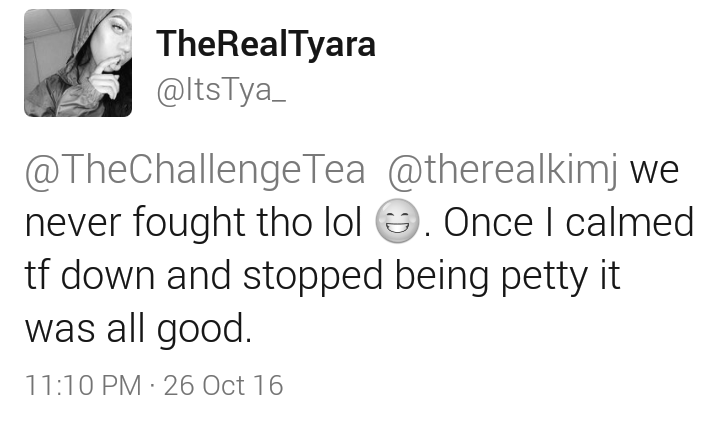Image resolution: width=720 pixels, height=427 pixels.
Task: Click the word "Once" after the emoji
Action: [x=488, y=222]
